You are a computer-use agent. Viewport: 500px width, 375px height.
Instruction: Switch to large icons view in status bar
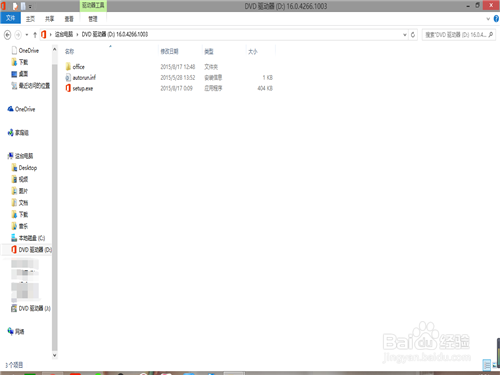[495, 365]
